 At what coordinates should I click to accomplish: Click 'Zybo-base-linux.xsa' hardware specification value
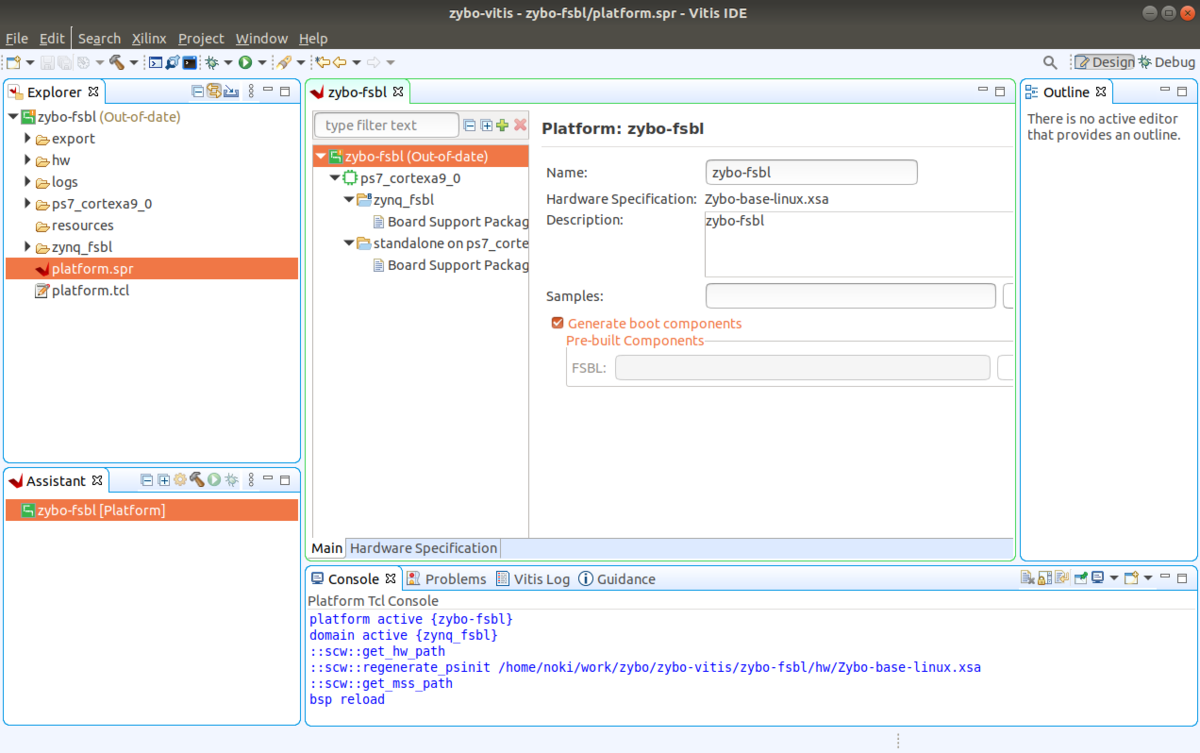766,199
